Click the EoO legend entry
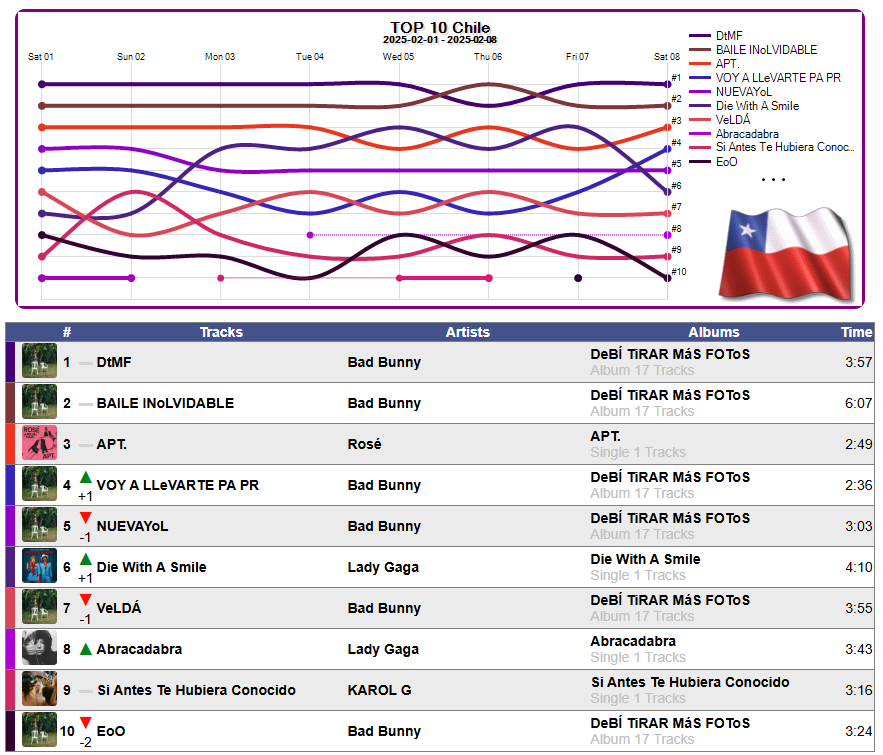Viewport: 883px width, 755px height. click(x=713, y=162)
